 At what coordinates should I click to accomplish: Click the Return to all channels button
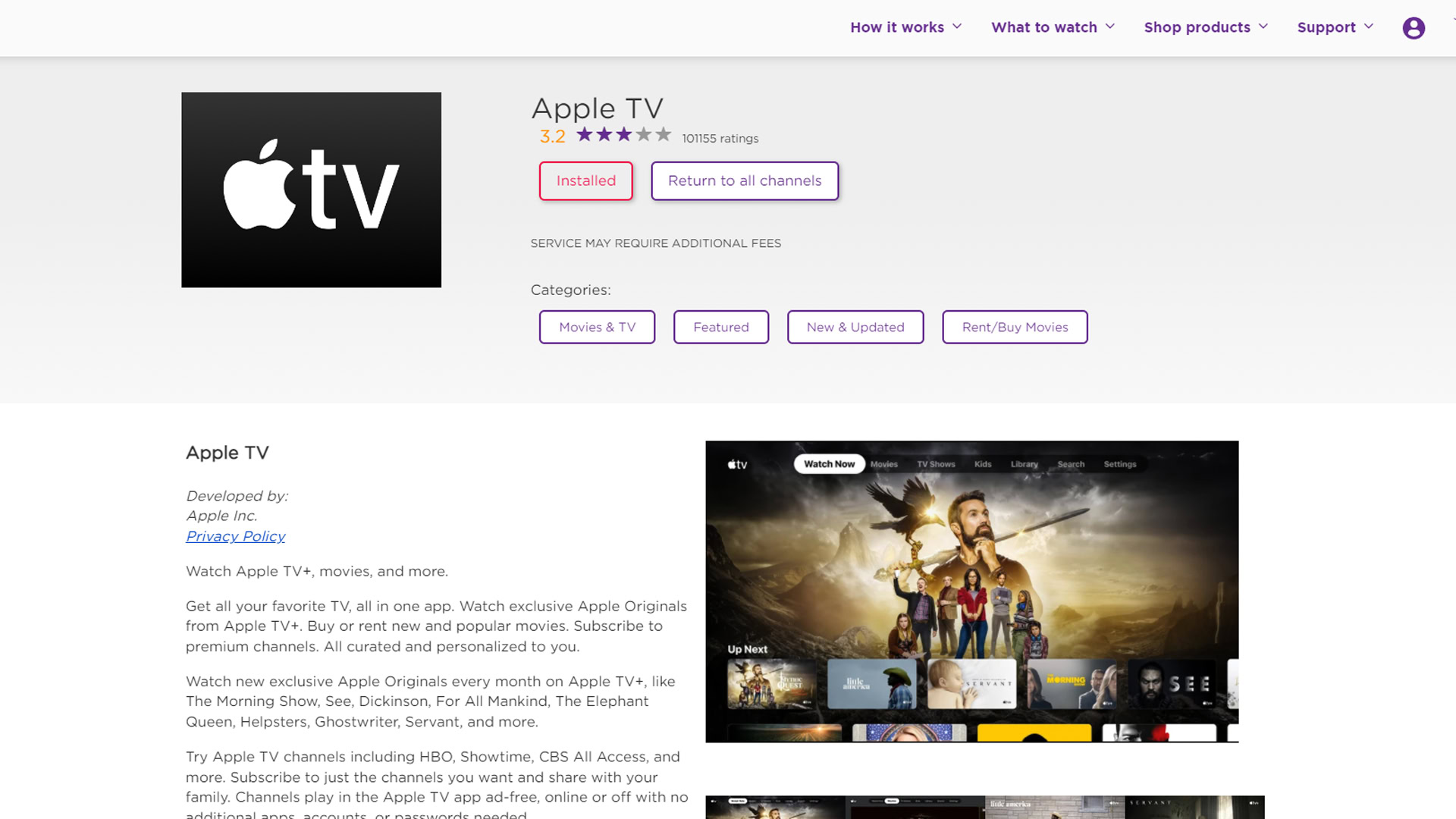click(x=745, y=181)
